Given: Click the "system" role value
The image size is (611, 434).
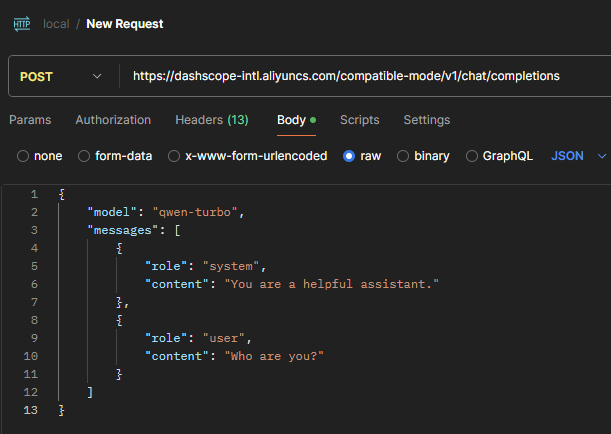Looking at the screenshot, I should pyautogui.click(x=231, y=266).
